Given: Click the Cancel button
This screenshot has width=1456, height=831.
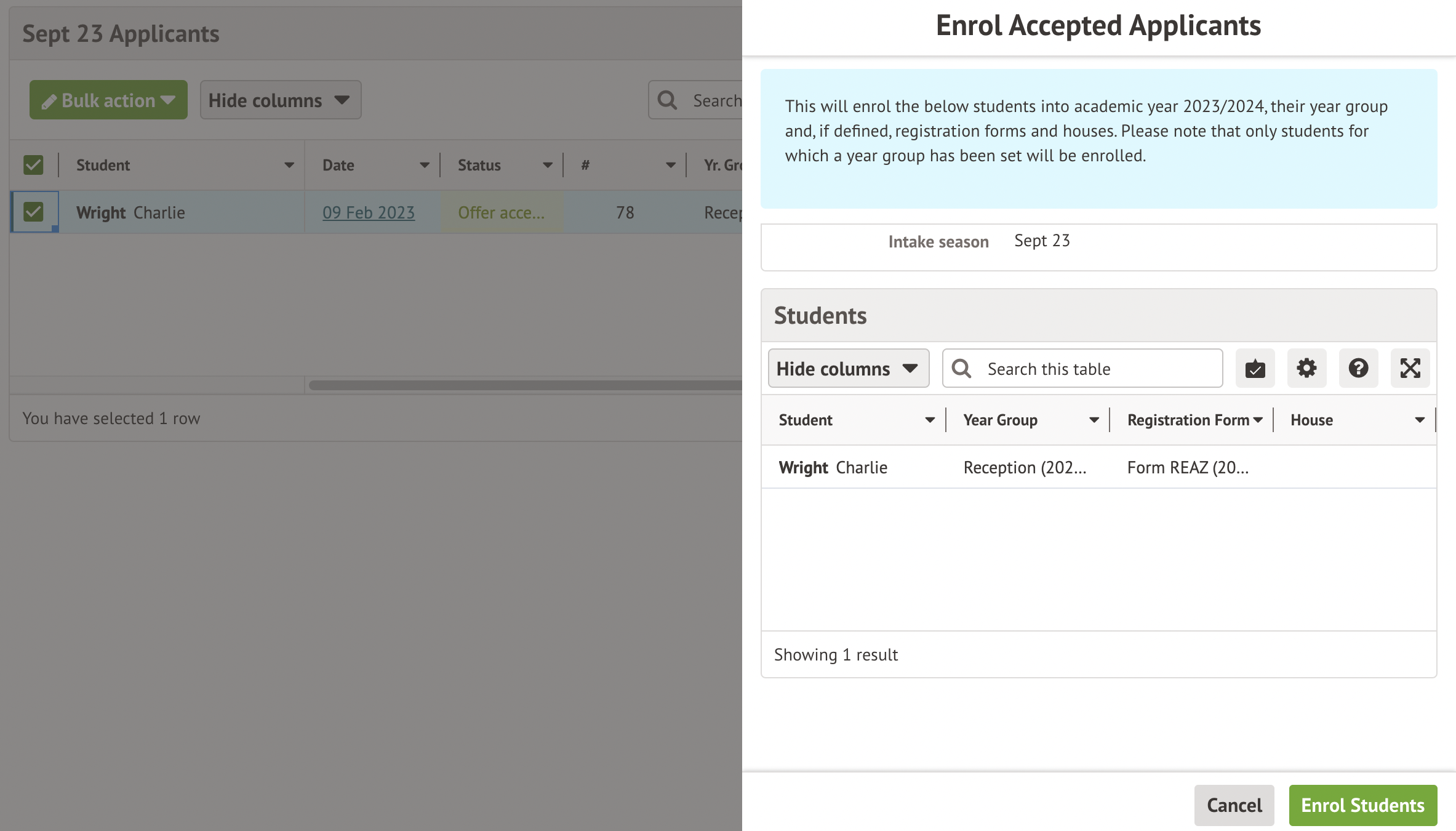Looking at the screenshot, I should point(1234,805).
